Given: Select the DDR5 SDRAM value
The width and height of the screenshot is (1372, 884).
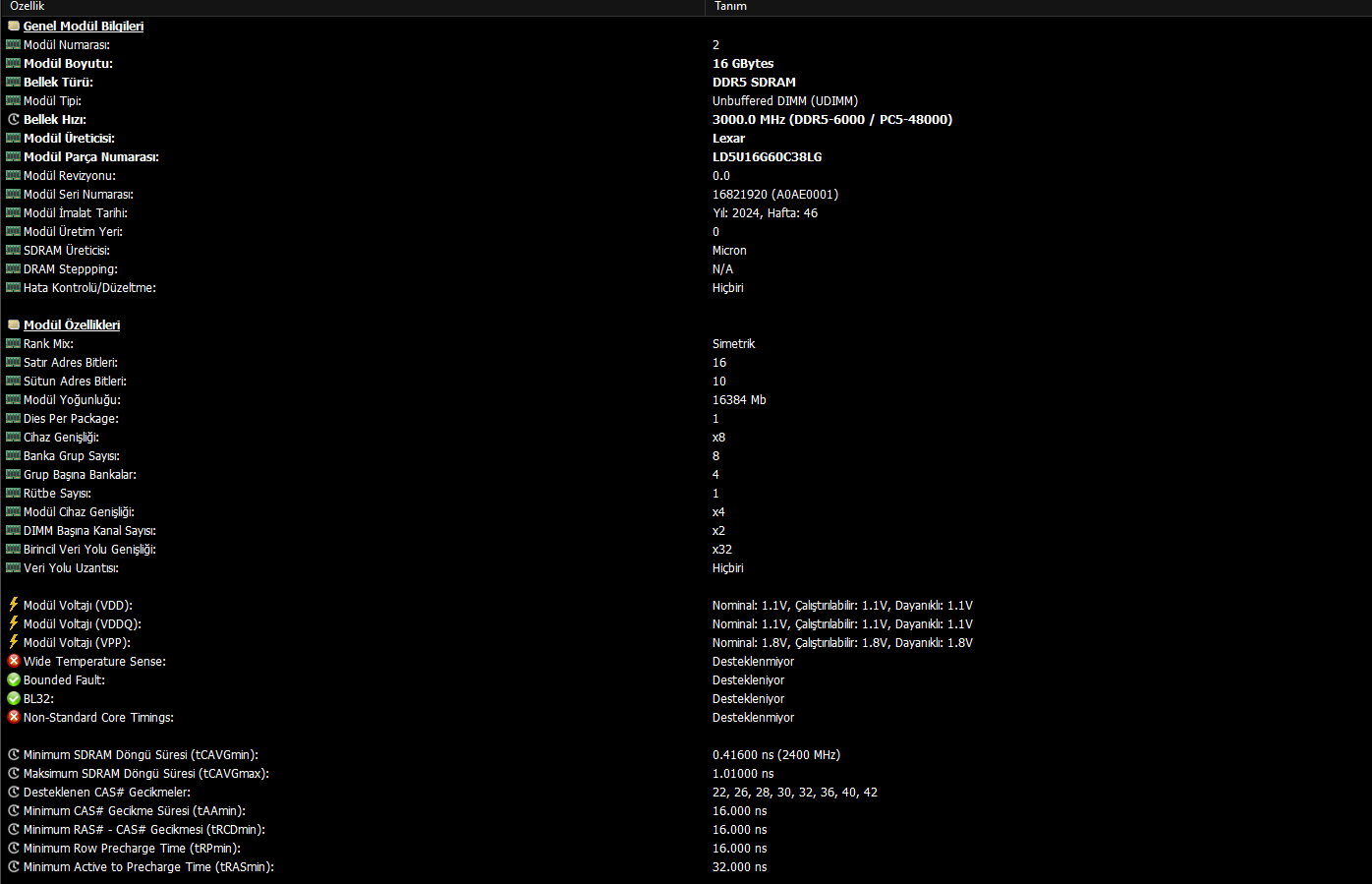Looking at the screenshot, I should coord(754,83).
